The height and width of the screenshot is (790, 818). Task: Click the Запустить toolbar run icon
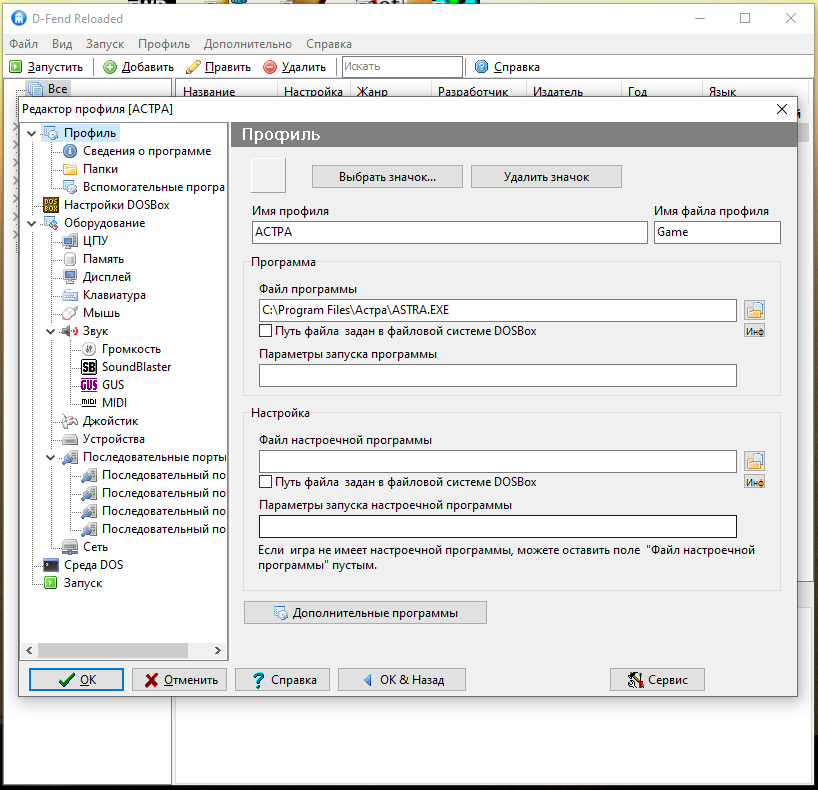pos(16,67)
